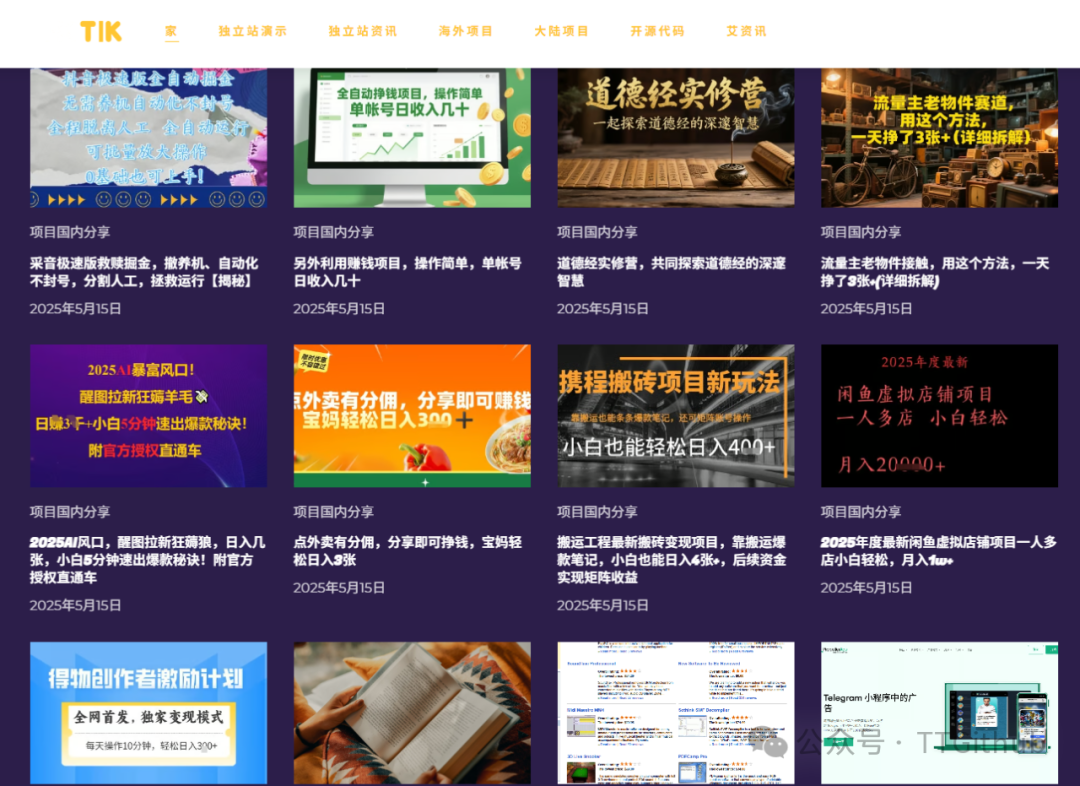Screen dimensions: 1080x786
Task: Click the Telegram 小程序 article thumbnail
Action: point(939,712)
